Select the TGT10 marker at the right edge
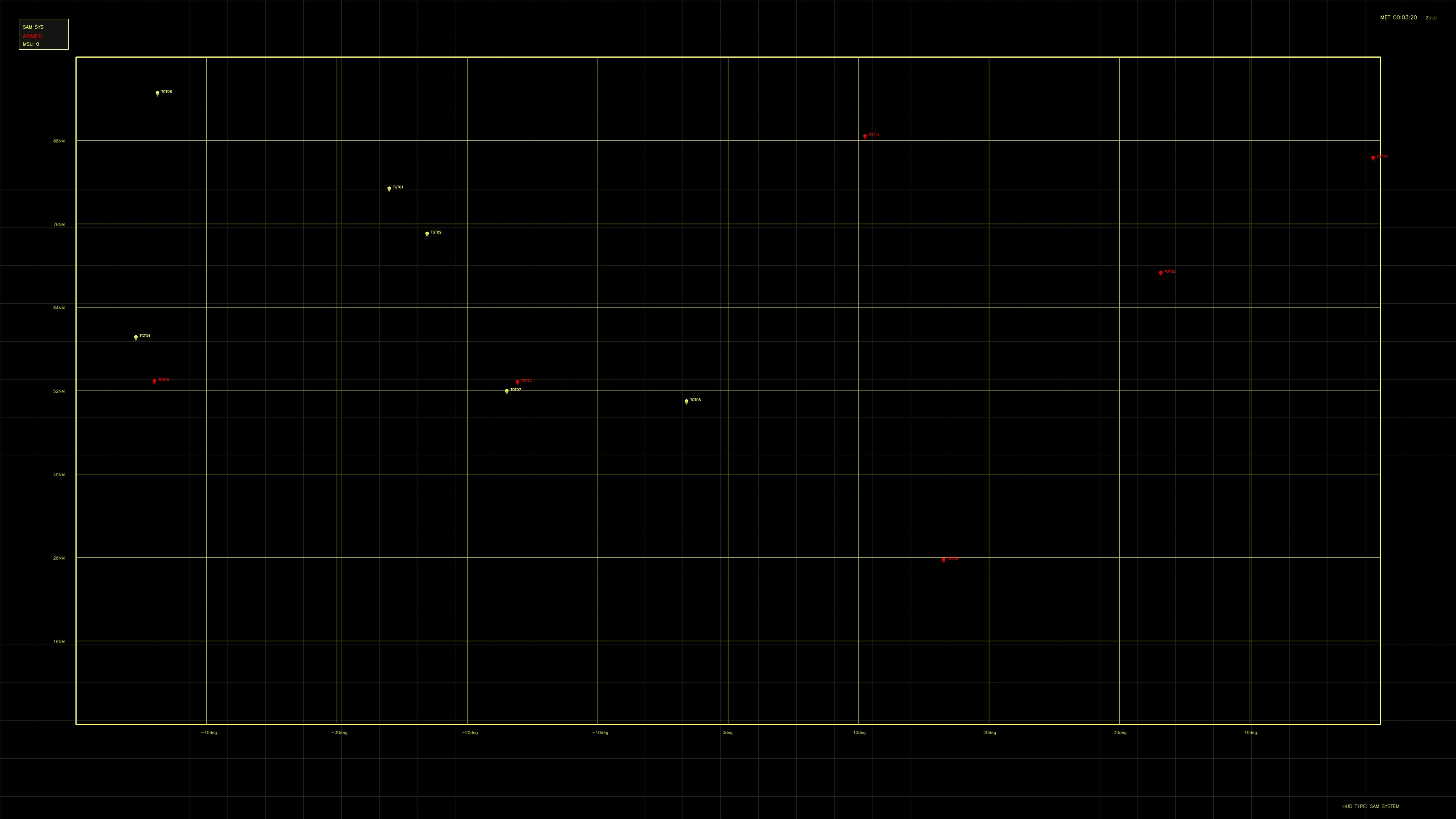 point(1373,158)
